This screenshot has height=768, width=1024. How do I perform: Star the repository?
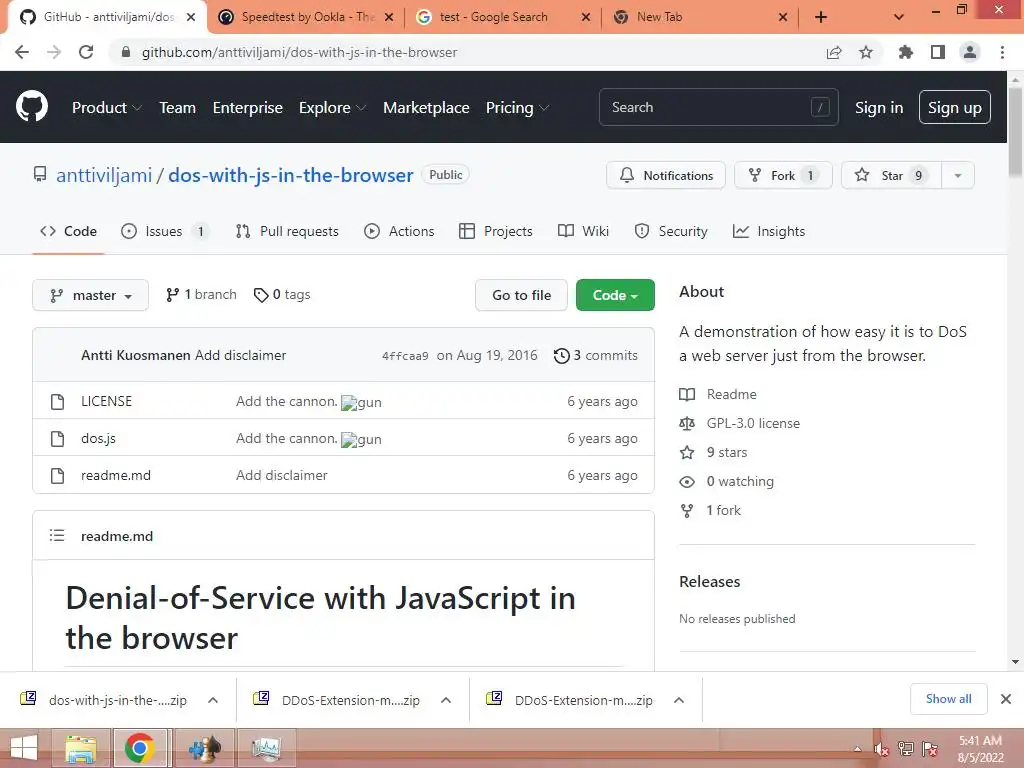(891, 175)
